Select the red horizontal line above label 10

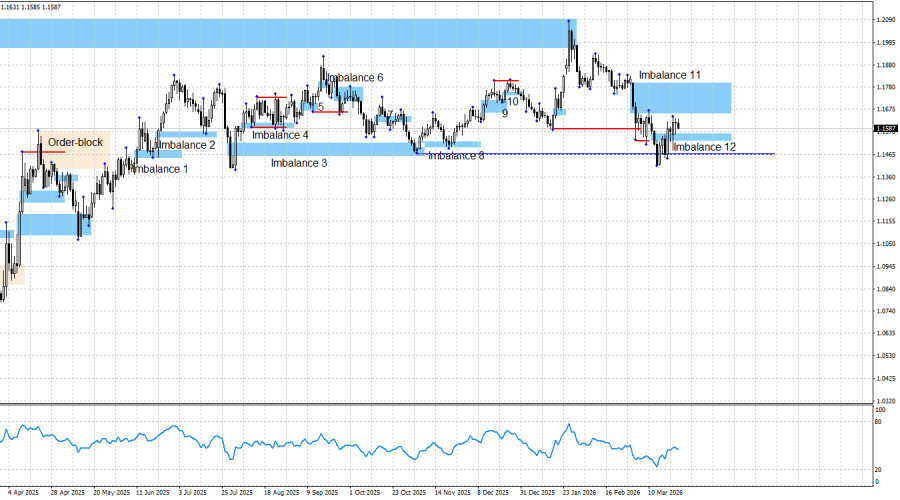point(505,80)
